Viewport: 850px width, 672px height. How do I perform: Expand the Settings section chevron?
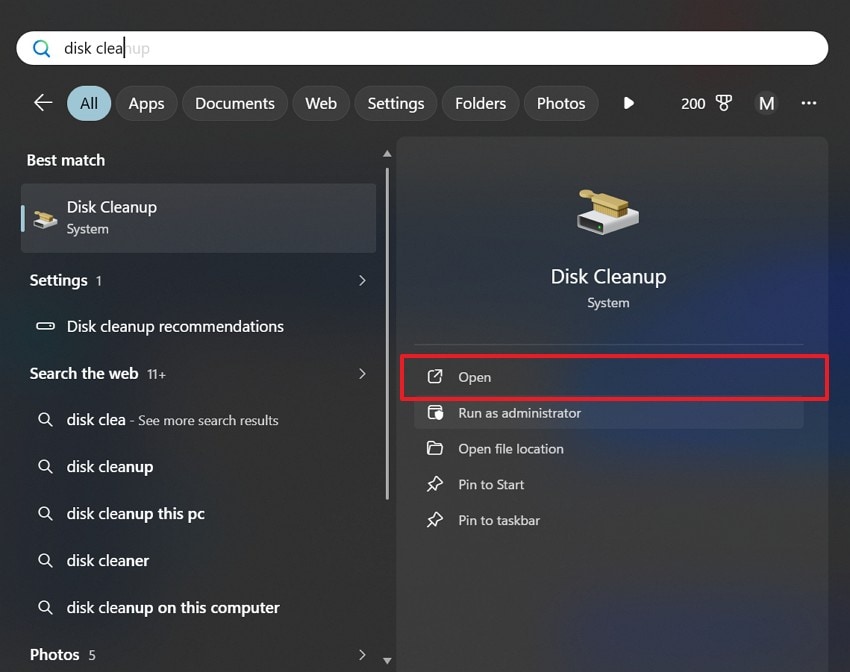point(362,281)
